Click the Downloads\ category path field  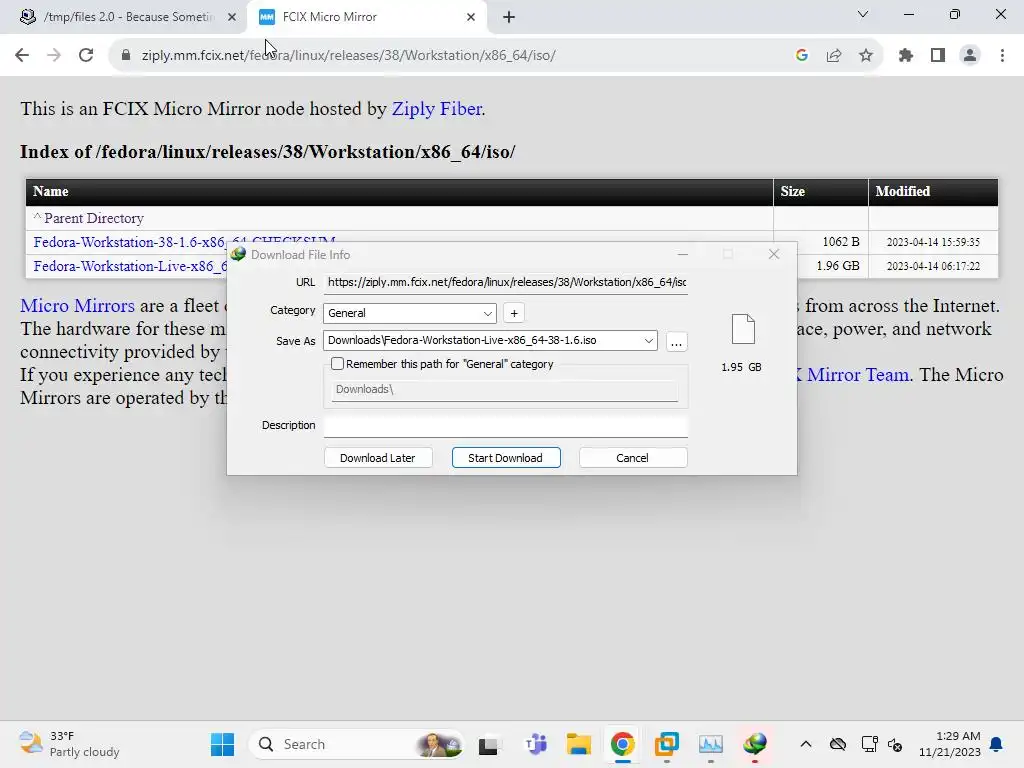(x=504, y=390)
